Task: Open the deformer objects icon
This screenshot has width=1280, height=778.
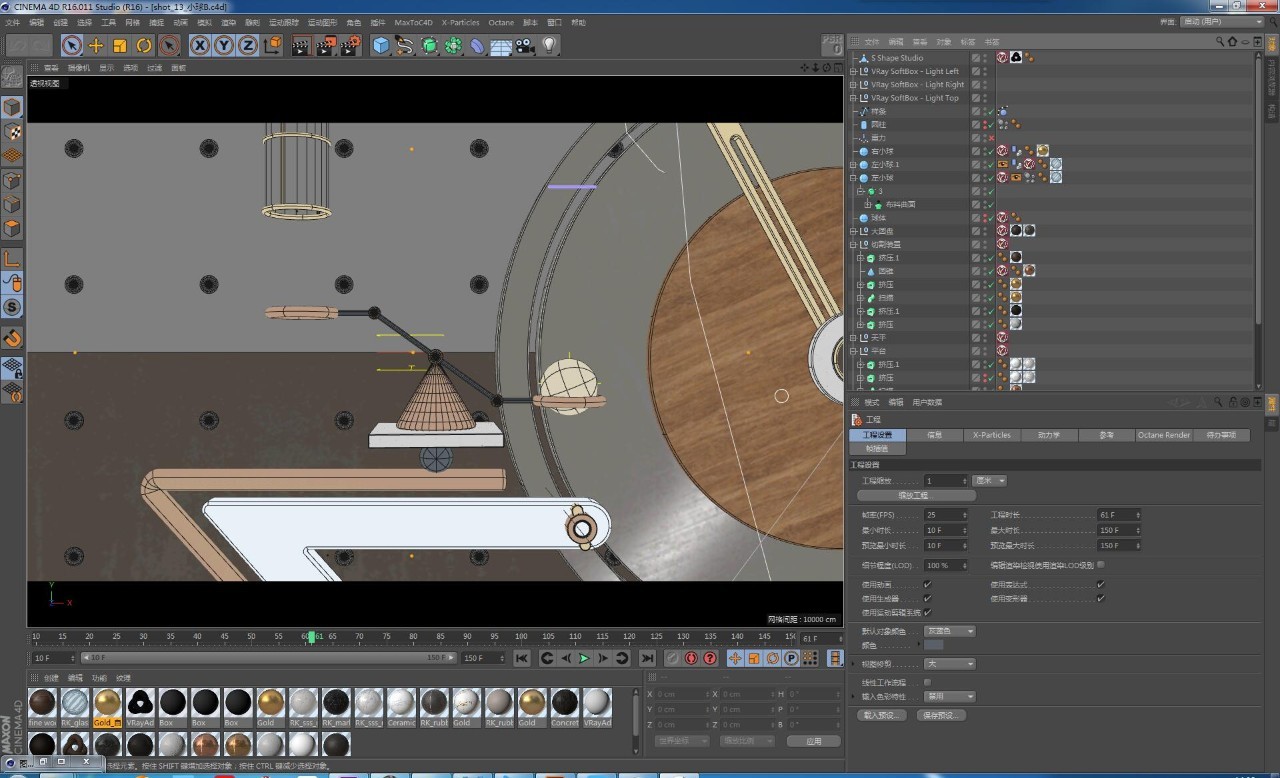Action: [477, 45]
